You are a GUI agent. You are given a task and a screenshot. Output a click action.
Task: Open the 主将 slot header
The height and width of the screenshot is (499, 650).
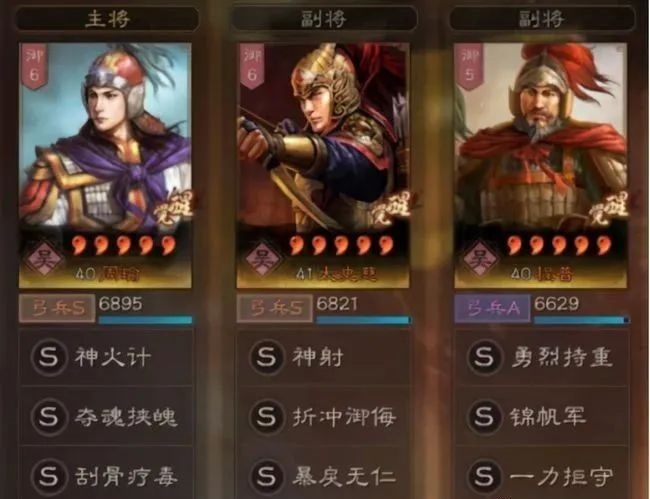(107, 19)
